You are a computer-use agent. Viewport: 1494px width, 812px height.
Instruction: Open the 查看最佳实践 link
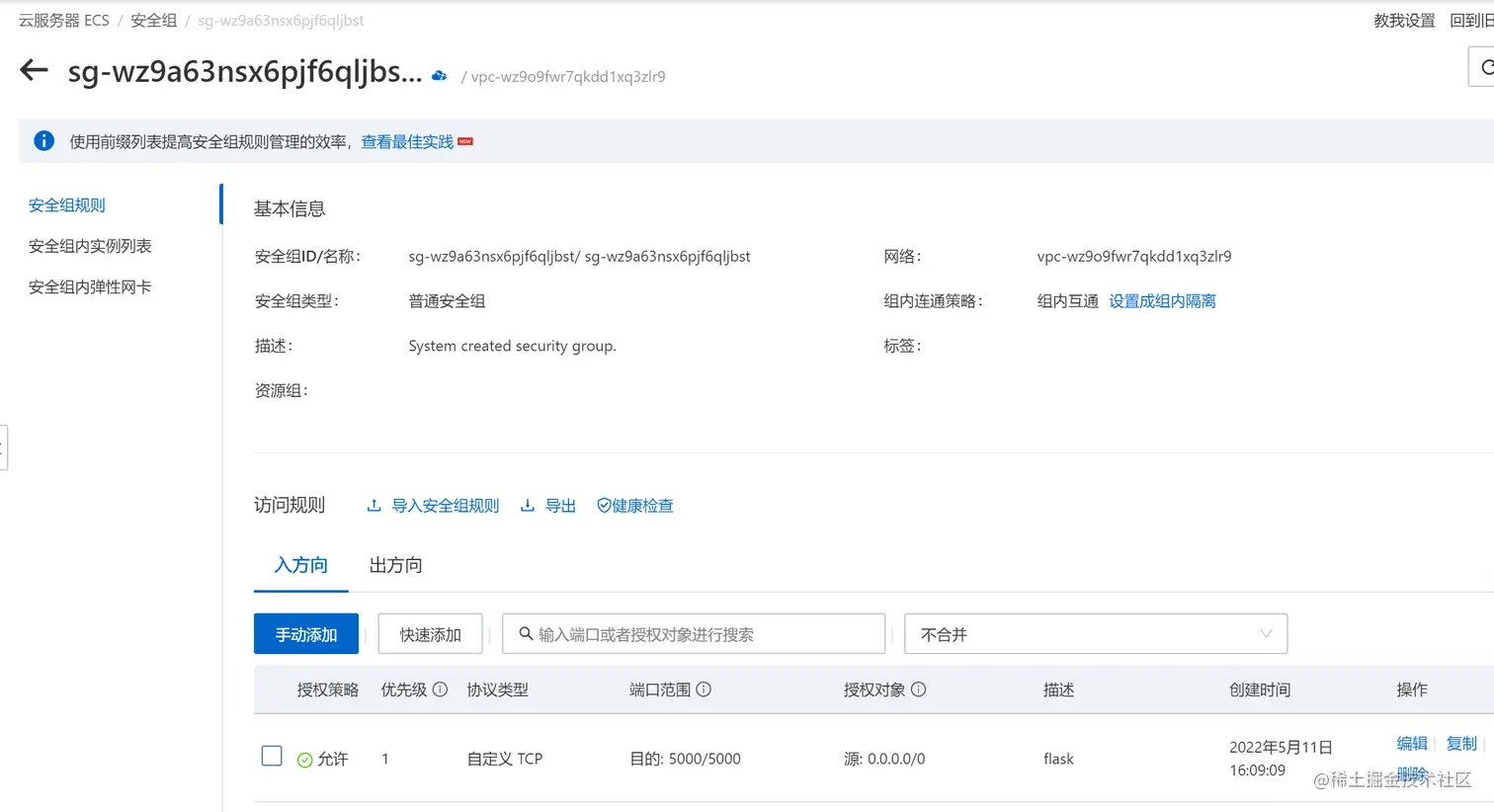(x=407, y=141)
